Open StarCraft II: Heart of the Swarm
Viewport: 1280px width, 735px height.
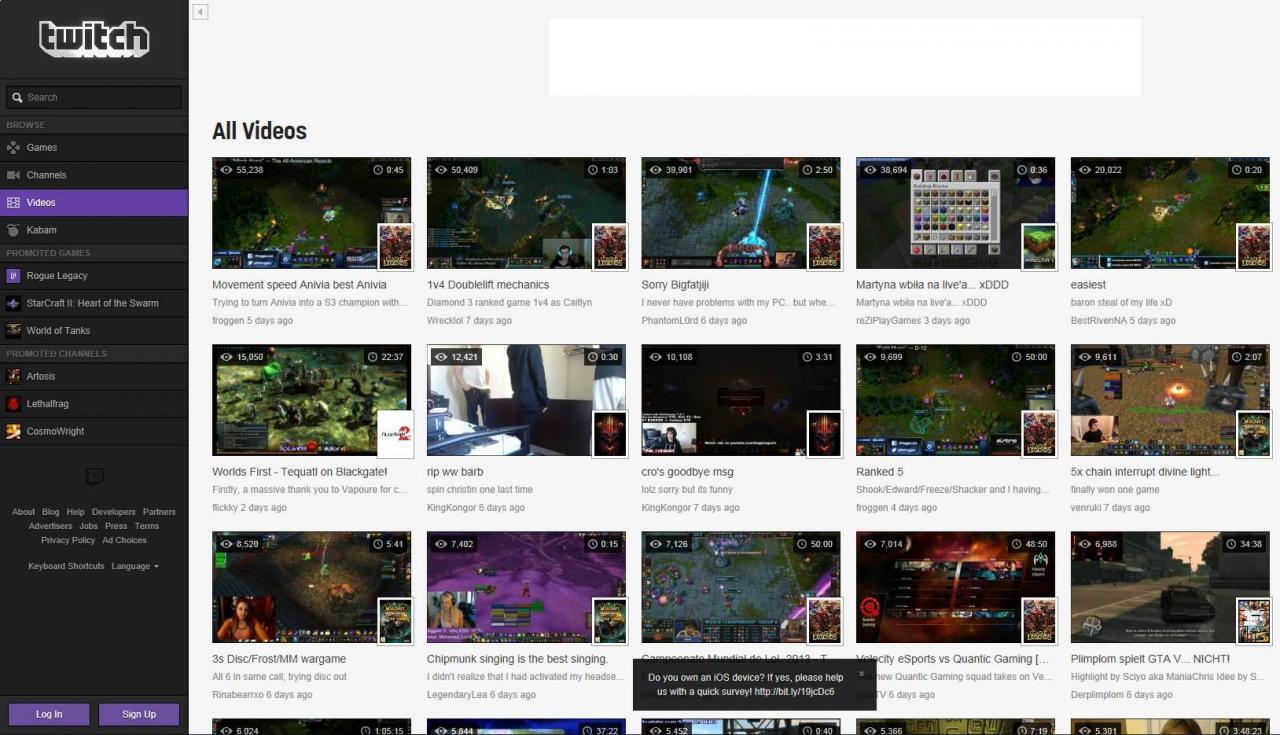coord(94,303)
